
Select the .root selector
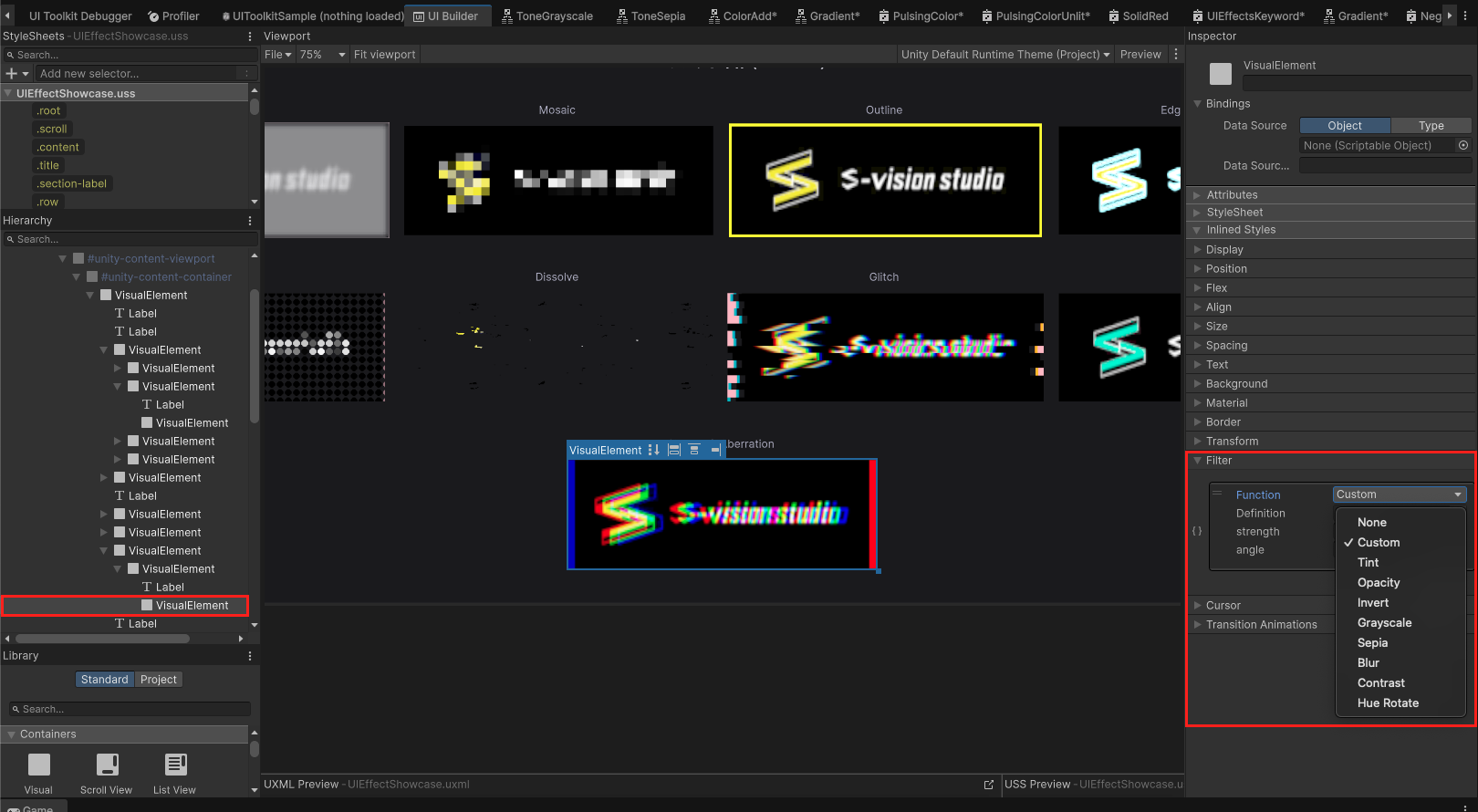pyautogui.click(x=49, y=111)
